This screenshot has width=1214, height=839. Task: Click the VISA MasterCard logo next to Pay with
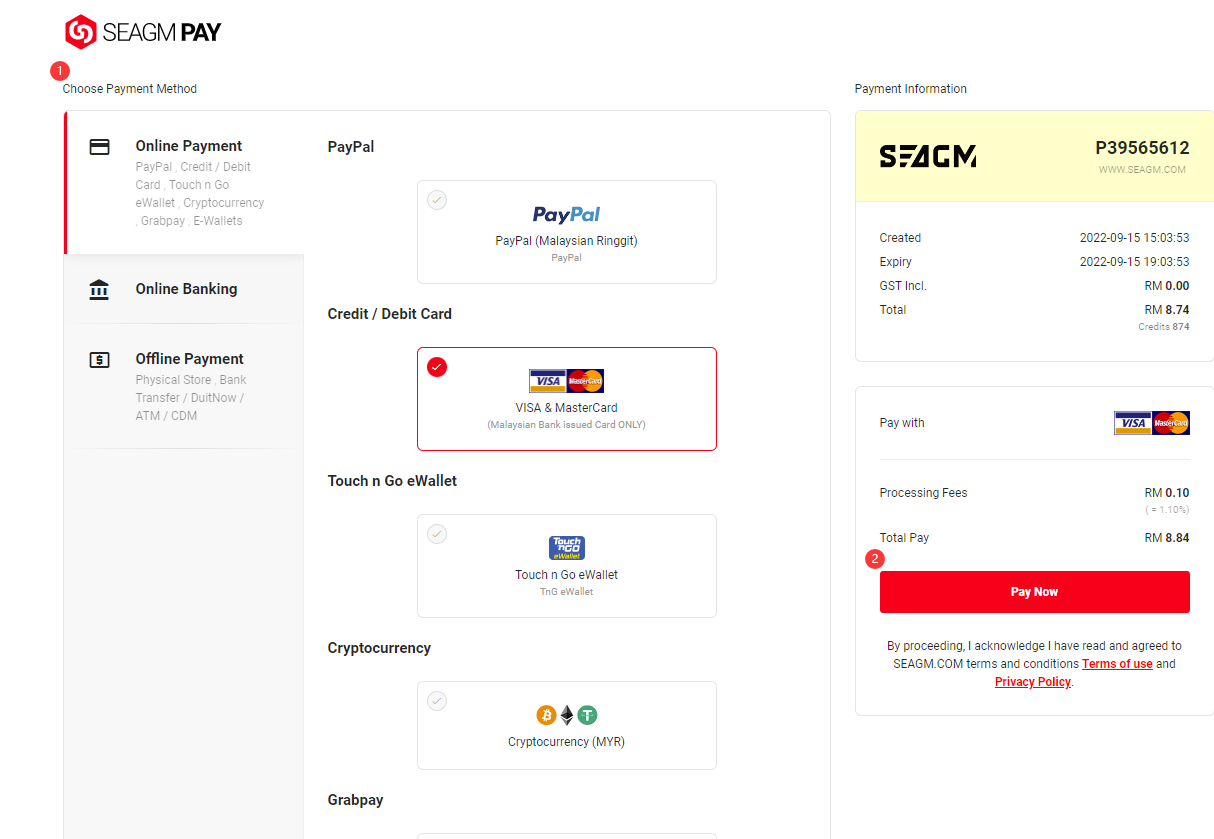(x=1152, y=423)
